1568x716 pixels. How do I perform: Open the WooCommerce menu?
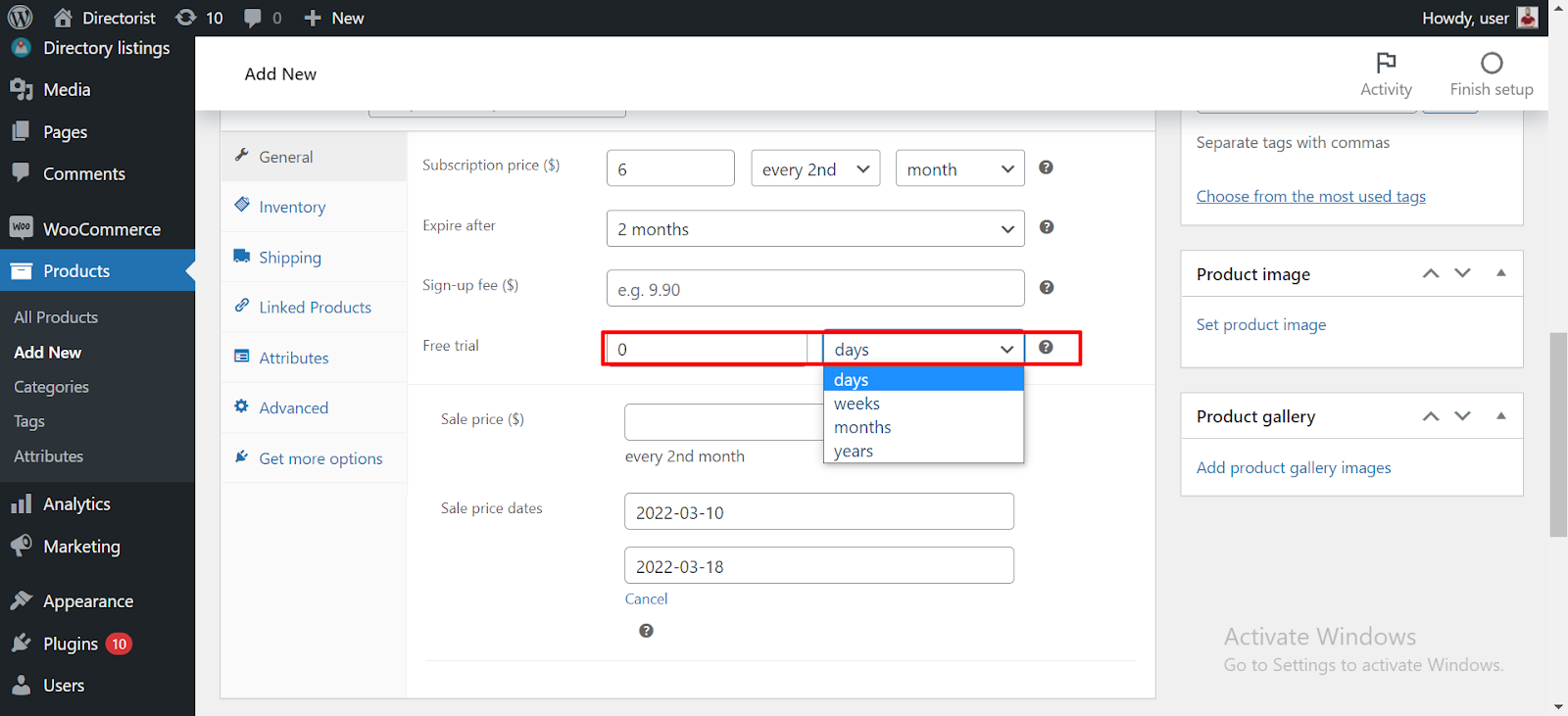[97, 228]
